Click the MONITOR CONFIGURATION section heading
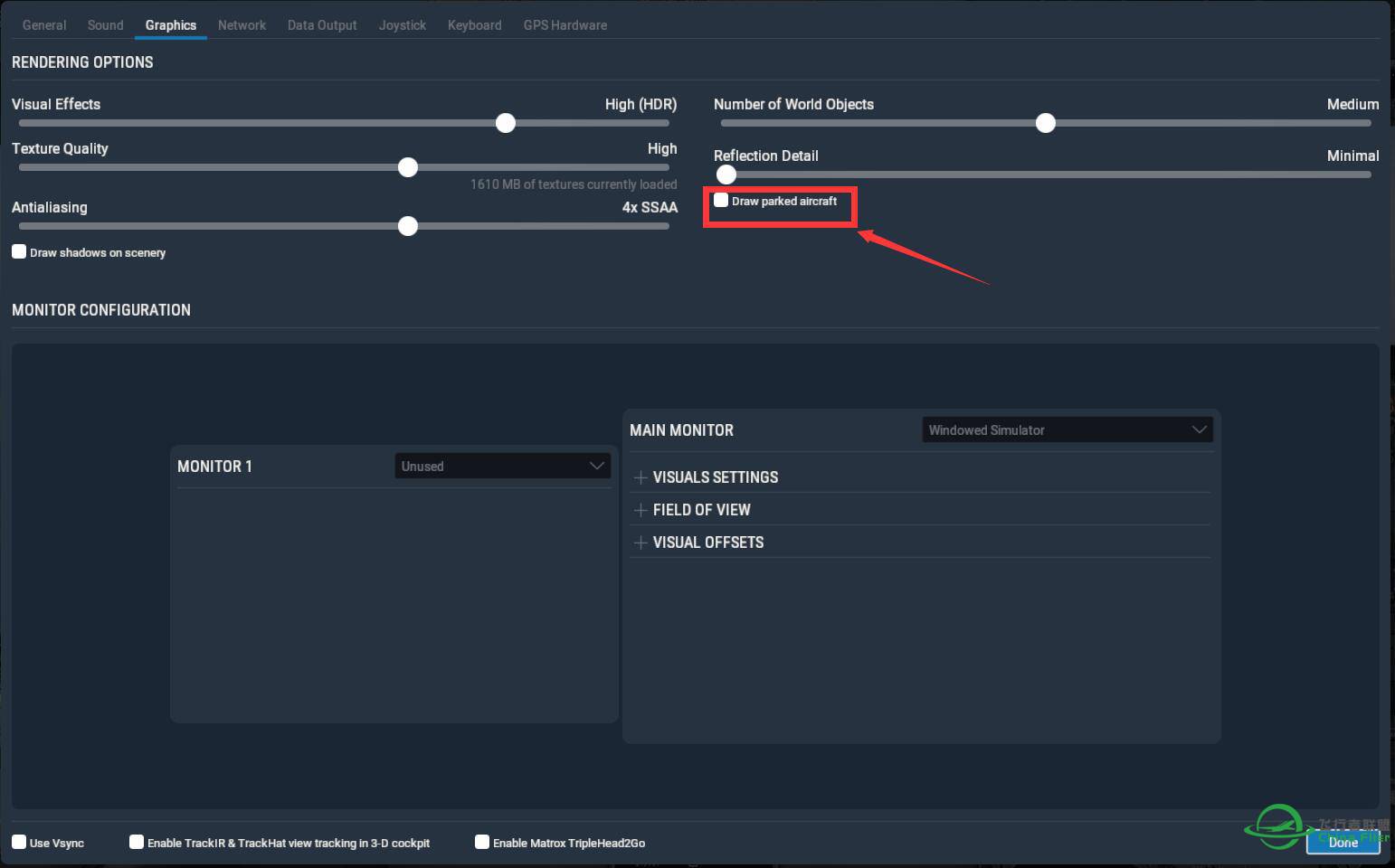The image size is (1395, 868). point(101,310)
